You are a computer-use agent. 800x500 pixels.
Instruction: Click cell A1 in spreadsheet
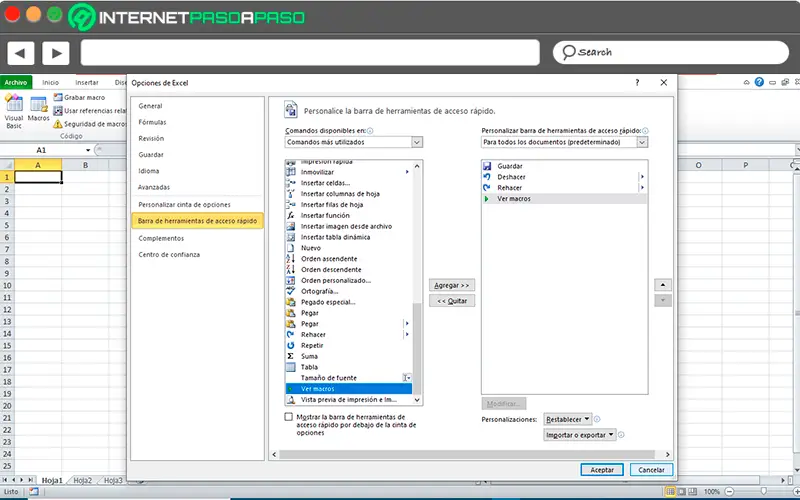coord(38,177)
